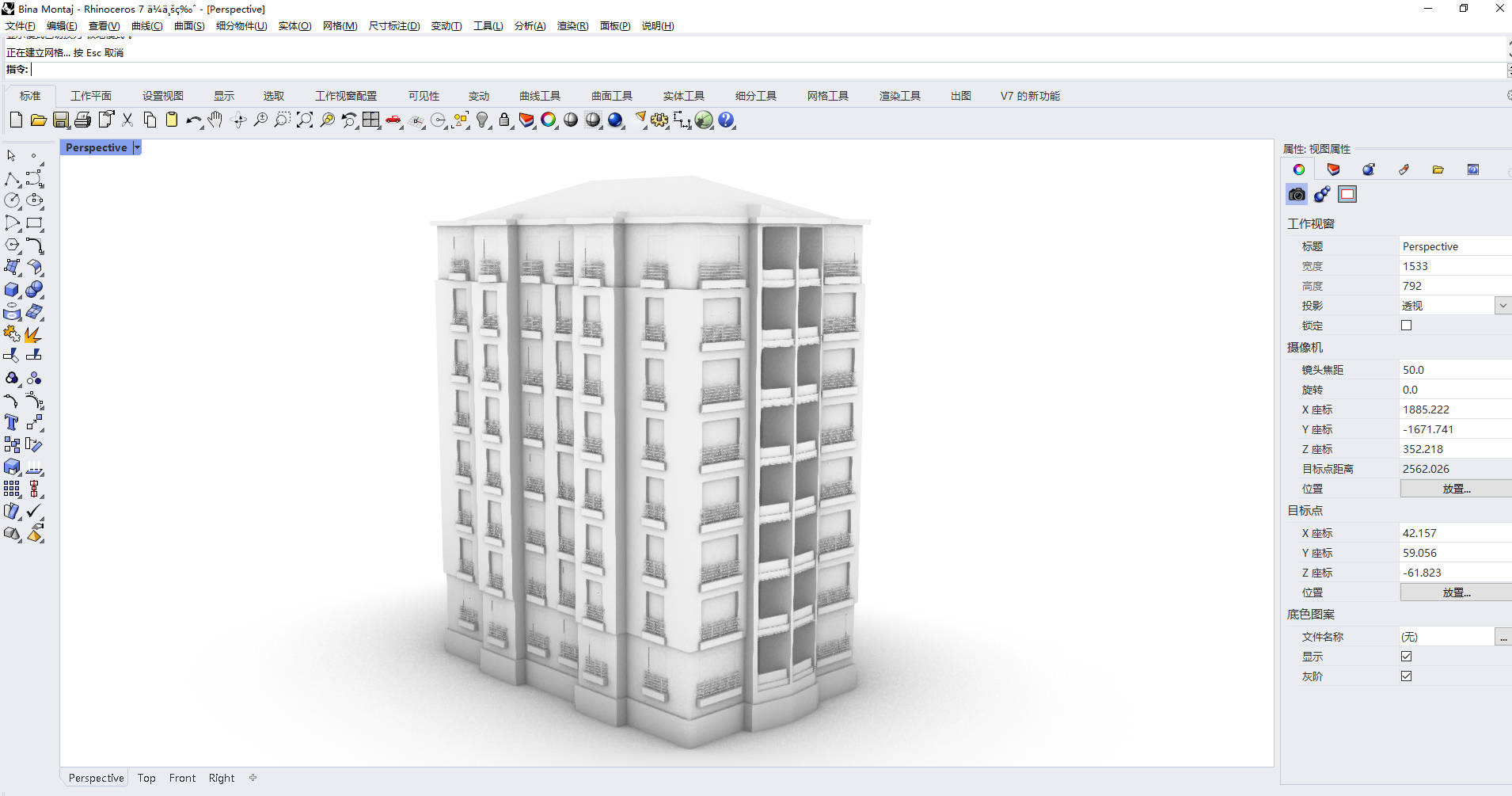Select the blue Box solid tool
This screenshot has width=1512, height=796.
point(12,289)
